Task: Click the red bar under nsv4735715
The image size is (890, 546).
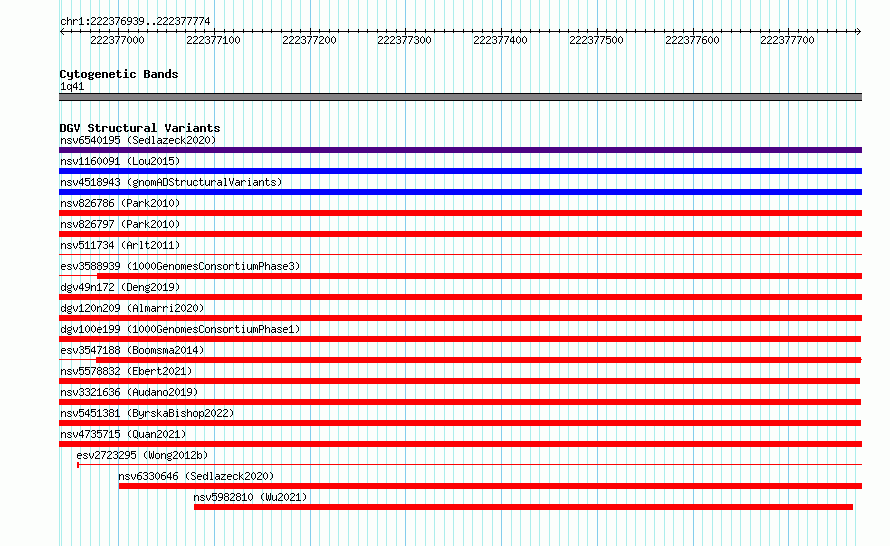Action: click(460, 444)
